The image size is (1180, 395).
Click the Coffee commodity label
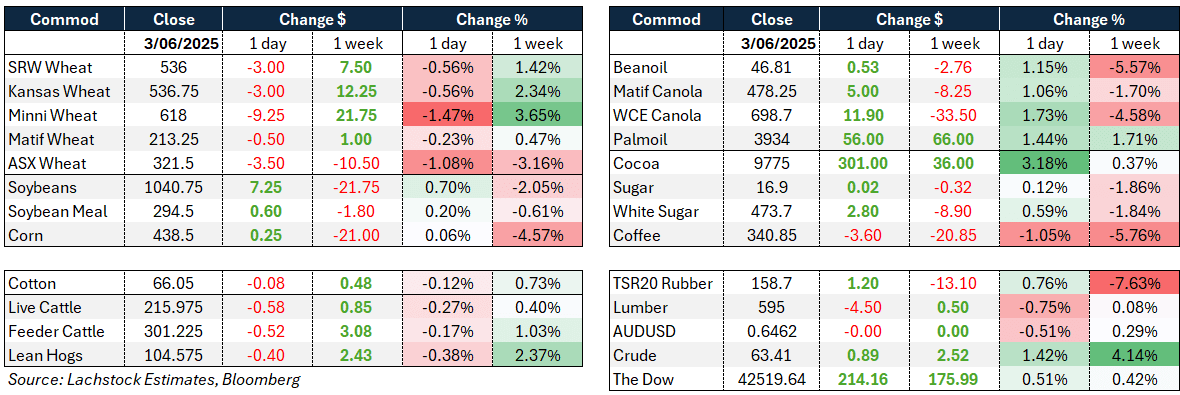pyautogui.click(x=635, y=235)
